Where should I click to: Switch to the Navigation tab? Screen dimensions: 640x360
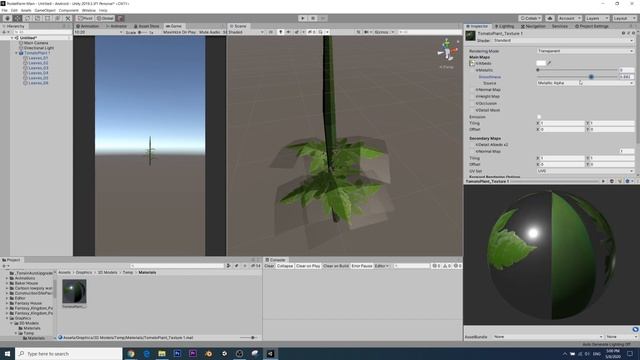[533, 26]
